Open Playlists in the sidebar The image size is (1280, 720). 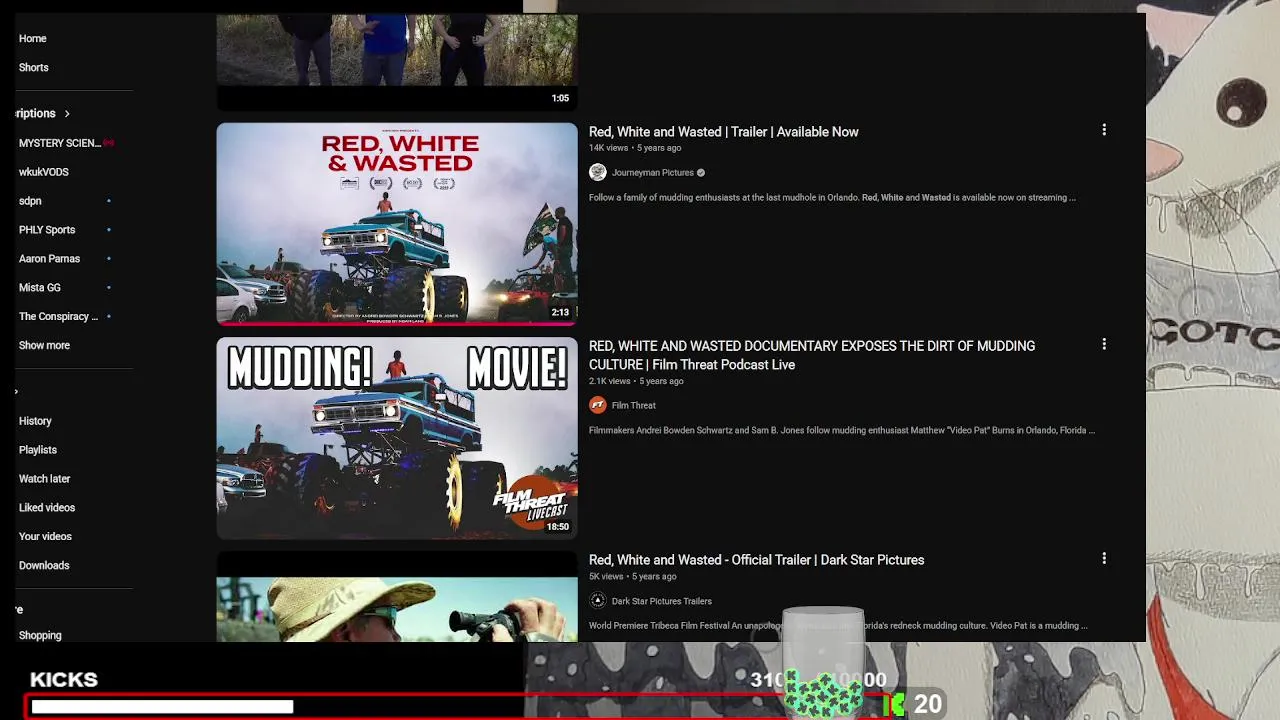[x=38, y=450]
